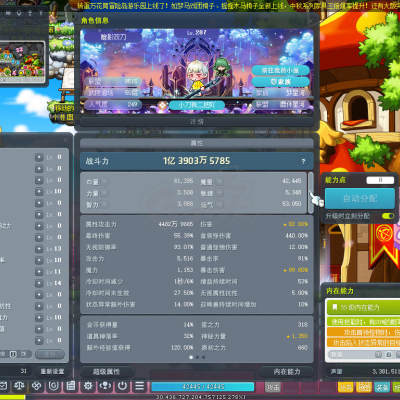Click the trophy icon in bottom toolbar
The height and width of the screenshot is (400, 400).
click(x=105, y=386)
